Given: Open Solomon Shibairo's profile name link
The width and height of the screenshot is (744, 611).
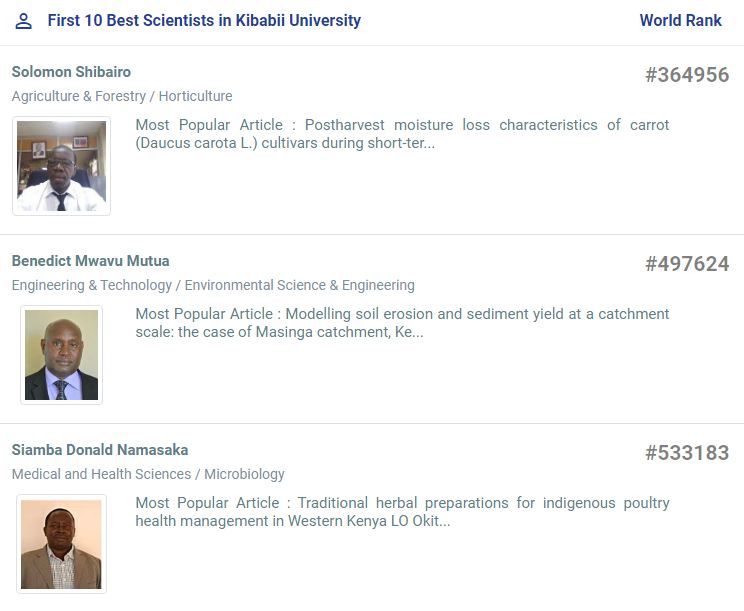Looking at the screenshot, I should tap(71, 72).
